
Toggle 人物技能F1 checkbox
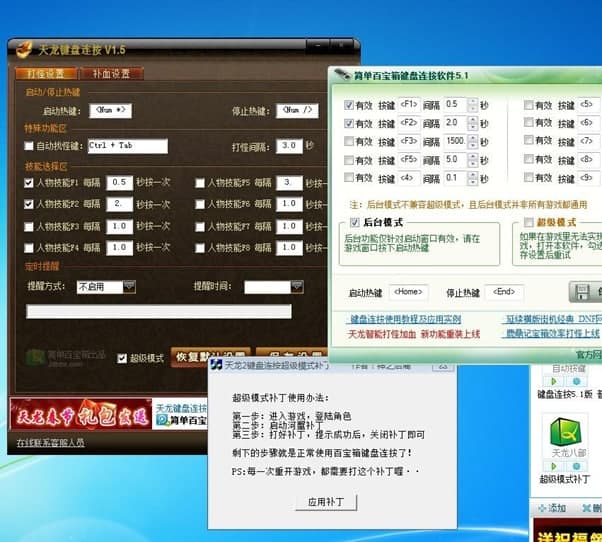(28, 183)
